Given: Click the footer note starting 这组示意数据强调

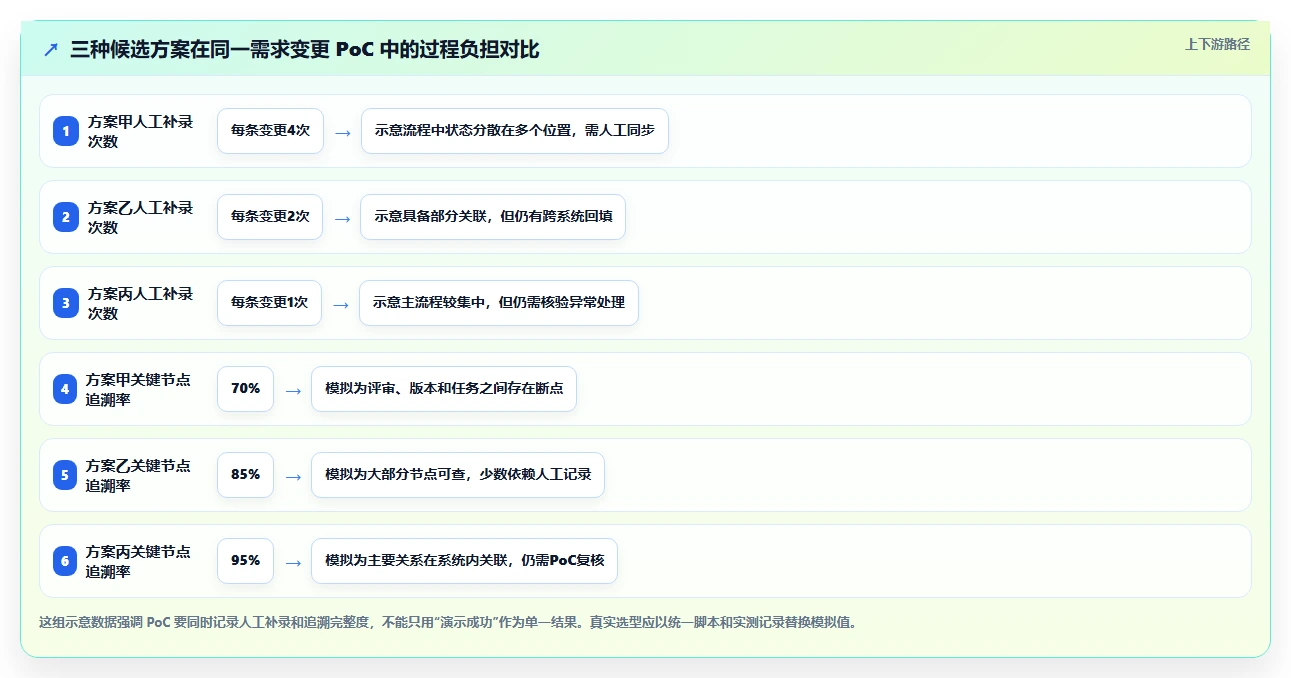Looking at the screenshot, I should pos(448,622).
